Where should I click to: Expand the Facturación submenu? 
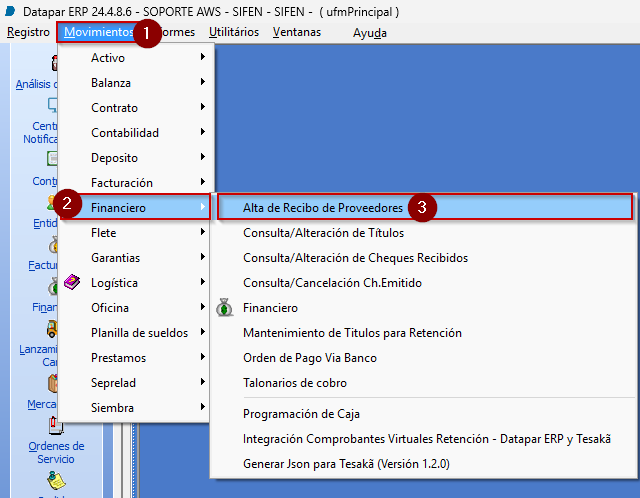pos(136,182)
